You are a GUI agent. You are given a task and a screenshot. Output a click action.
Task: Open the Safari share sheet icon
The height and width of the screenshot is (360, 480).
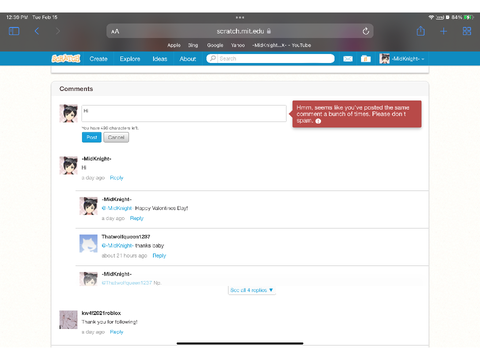(421, 31)
